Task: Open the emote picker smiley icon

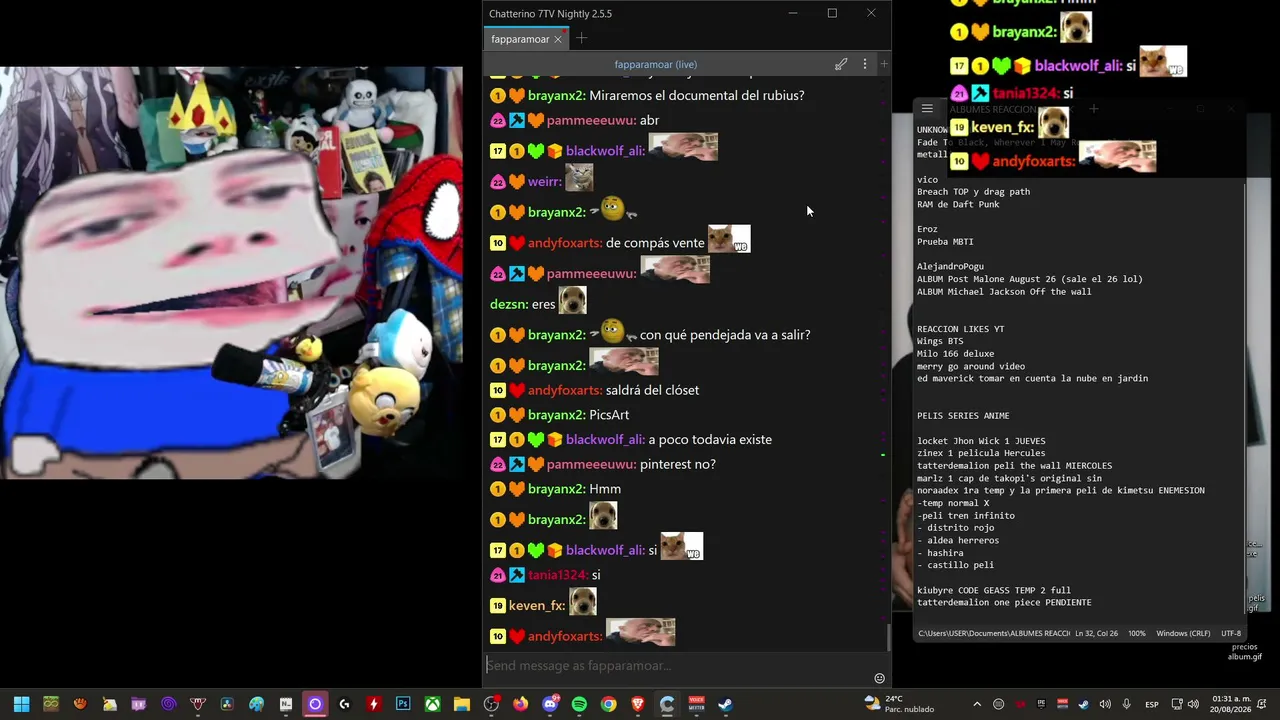Action: (880, 678)
